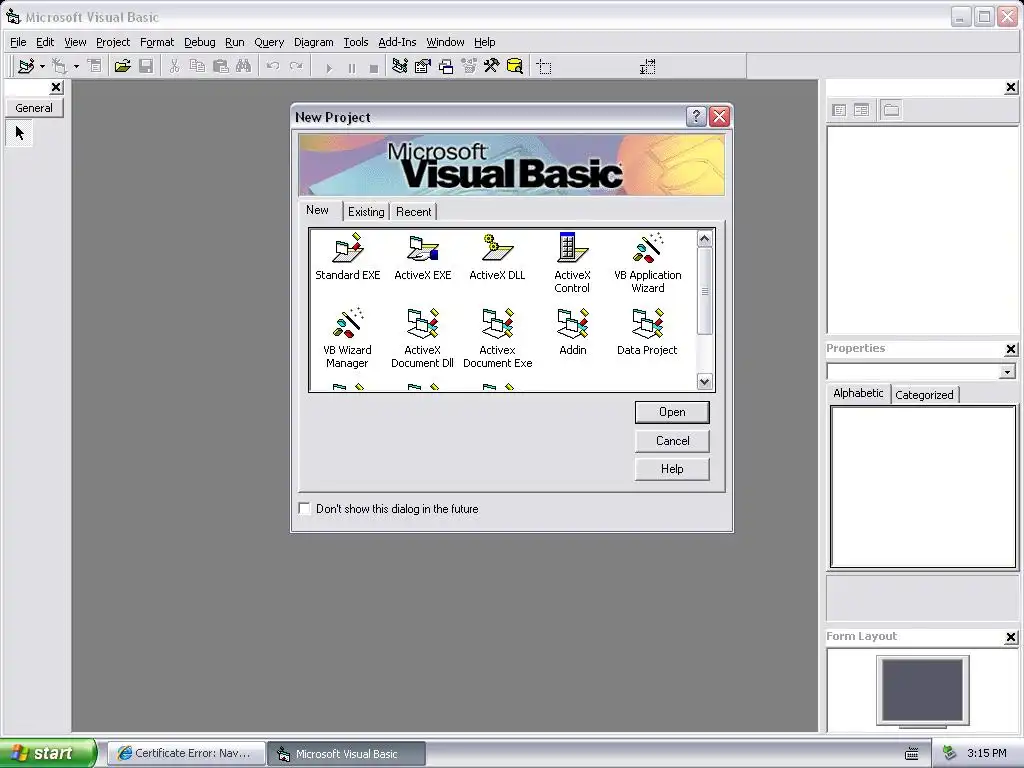Select the ActiveX EXE project type
This screenshot has width=1024, height=768.
pyautogui.click(x=423, y=257)
